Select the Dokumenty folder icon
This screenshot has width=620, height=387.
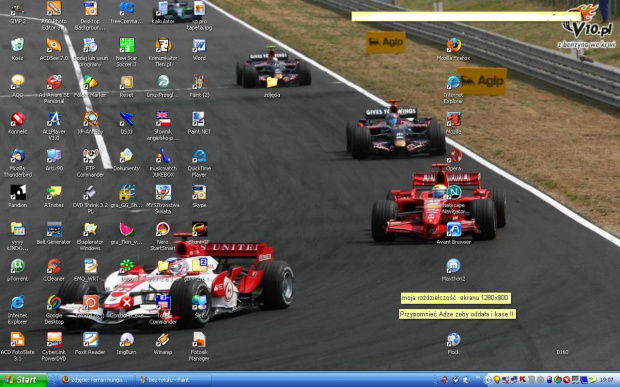(x=127, y=160)
